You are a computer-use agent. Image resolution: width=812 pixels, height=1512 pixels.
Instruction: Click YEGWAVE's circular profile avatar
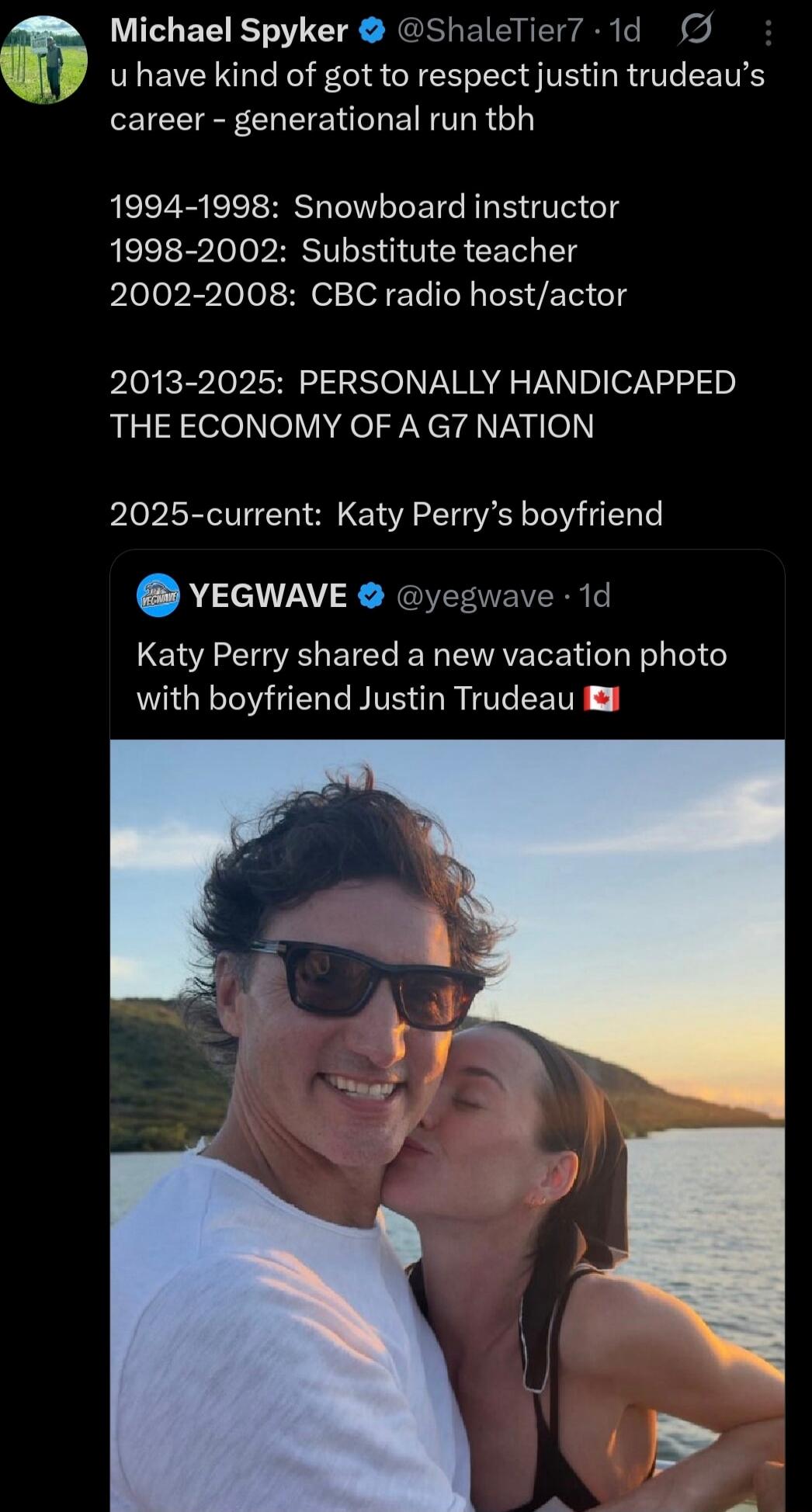click(158, 595)
